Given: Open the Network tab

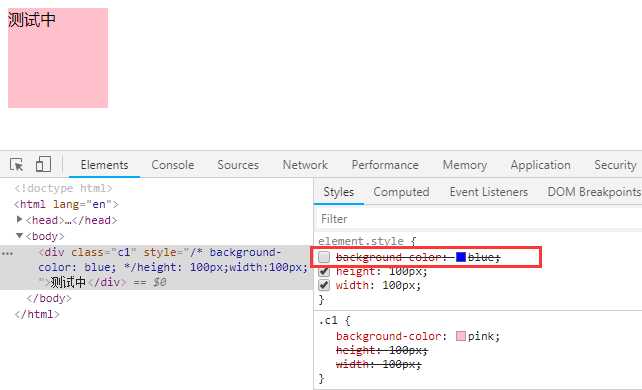Looking at the screenshot, I should pyautogui.click(x=305, y=165).
